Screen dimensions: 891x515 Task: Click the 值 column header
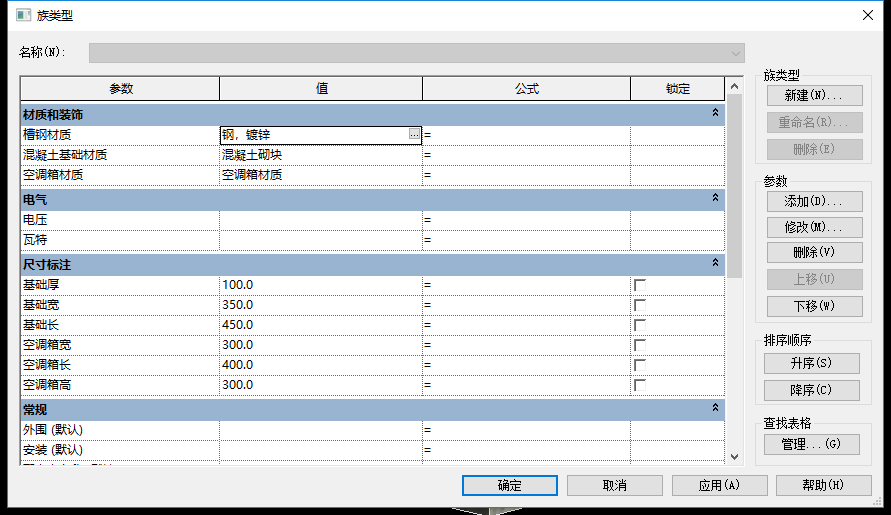(321, 89)
